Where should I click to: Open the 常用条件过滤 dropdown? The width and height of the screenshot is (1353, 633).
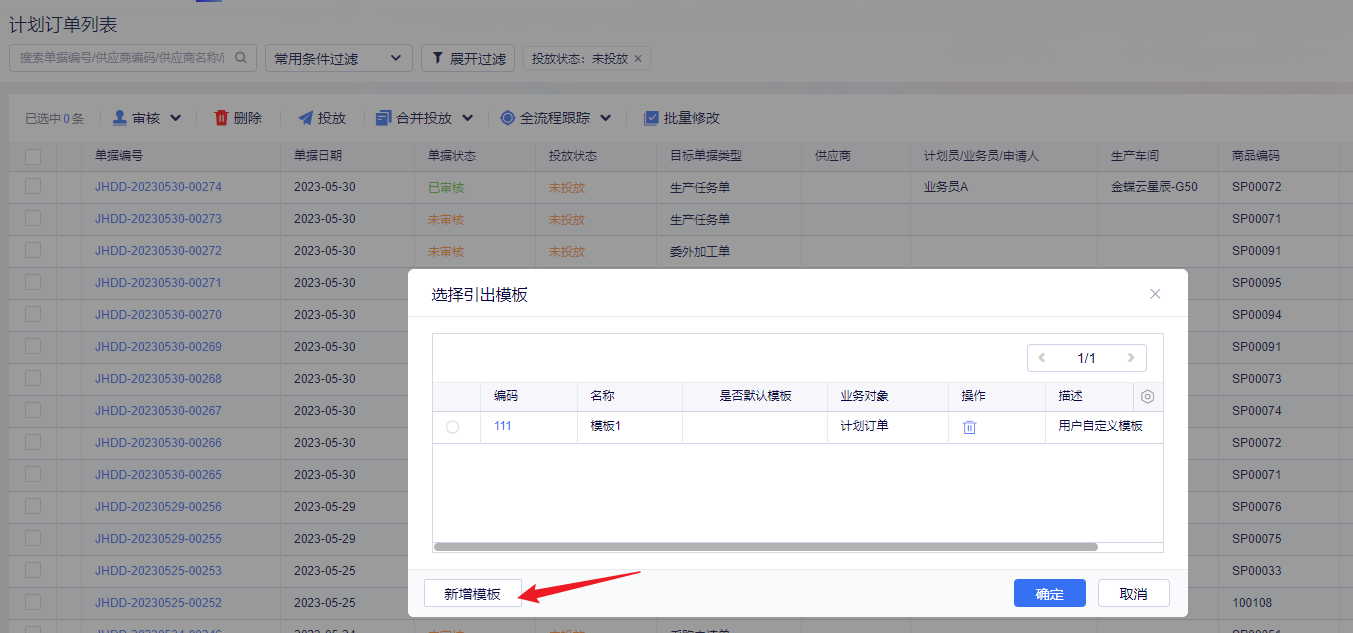click(339, 58)
